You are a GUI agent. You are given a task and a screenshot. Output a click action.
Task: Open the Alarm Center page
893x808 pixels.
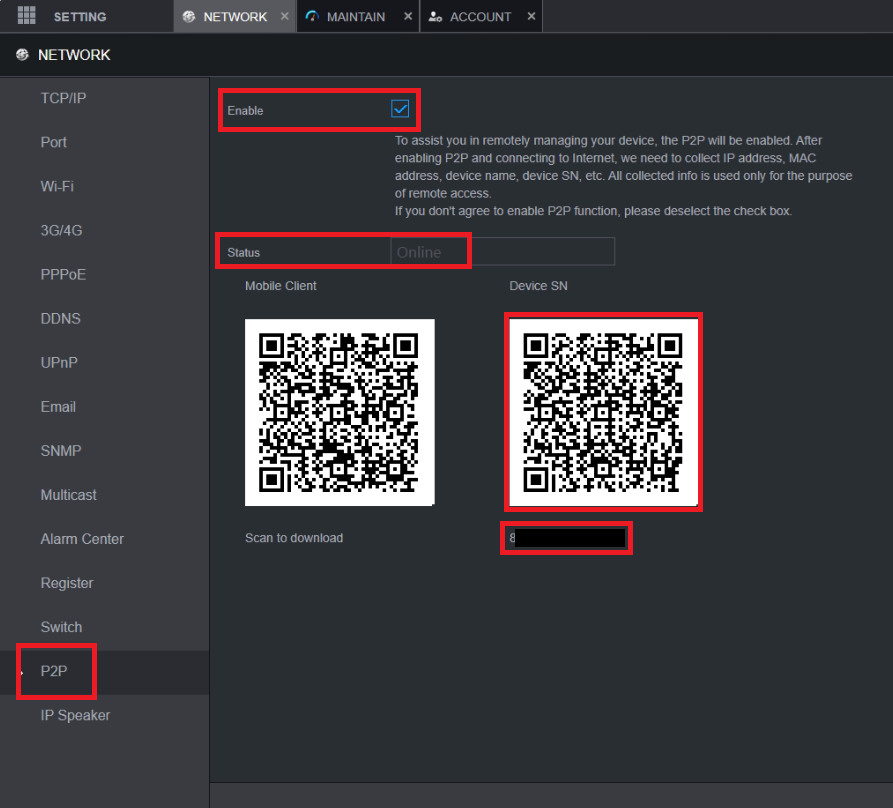[82, 539]
